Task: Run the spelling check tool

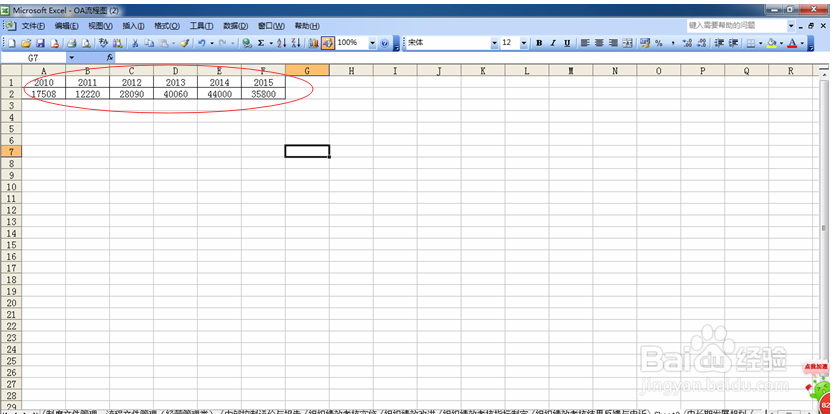Action: point(103,43)
